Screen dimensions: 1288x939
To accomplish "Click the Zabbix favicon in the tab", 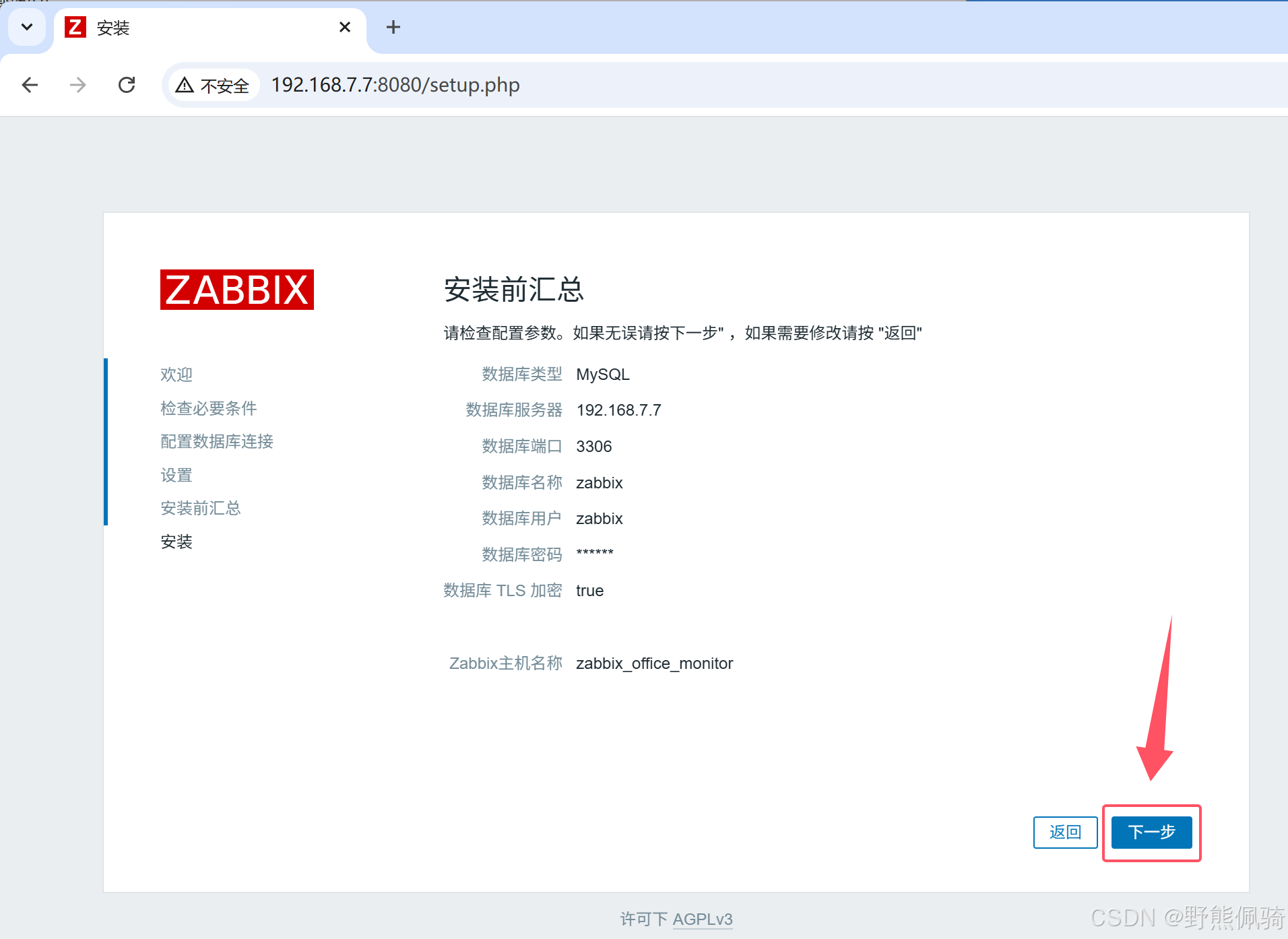I will (x=75, y=27).
